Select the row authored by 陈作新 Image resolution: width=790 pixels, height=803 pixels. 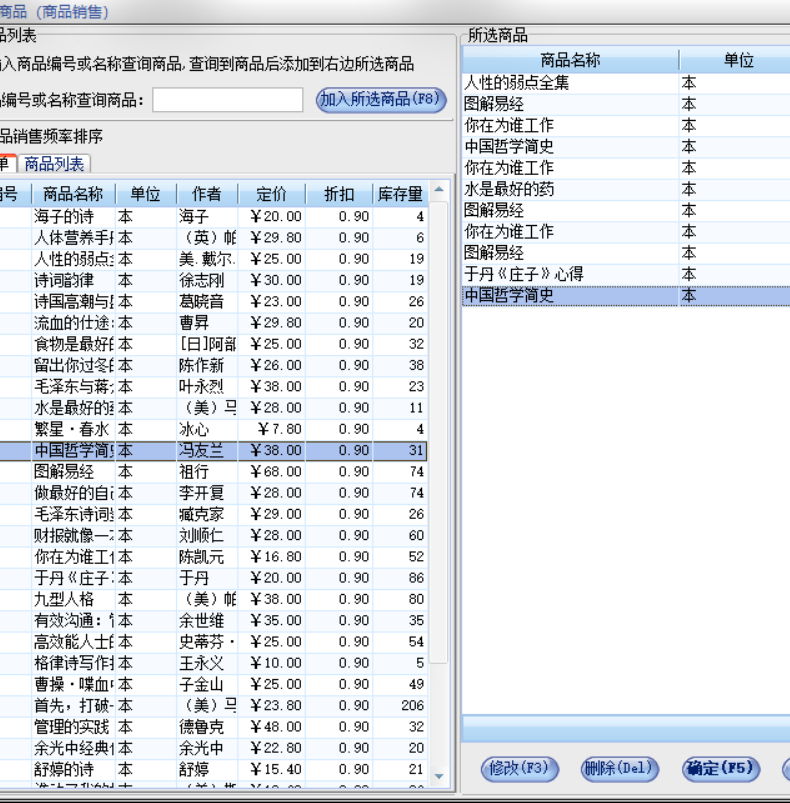click(x=213, y=365)
